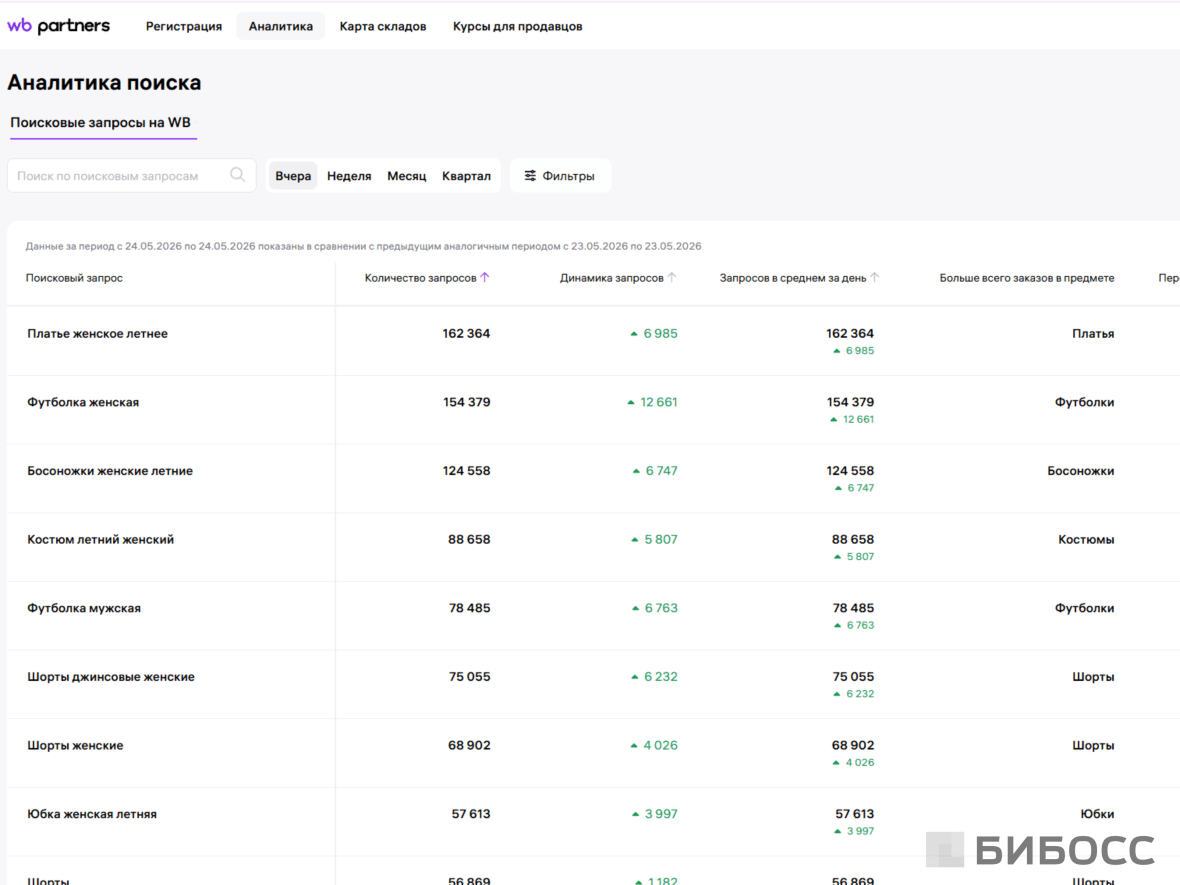Image resolution: width=1180 pixels, height=885 pixels.
Task: Select the Вчера period toggle
Action: tap(293, 175)
